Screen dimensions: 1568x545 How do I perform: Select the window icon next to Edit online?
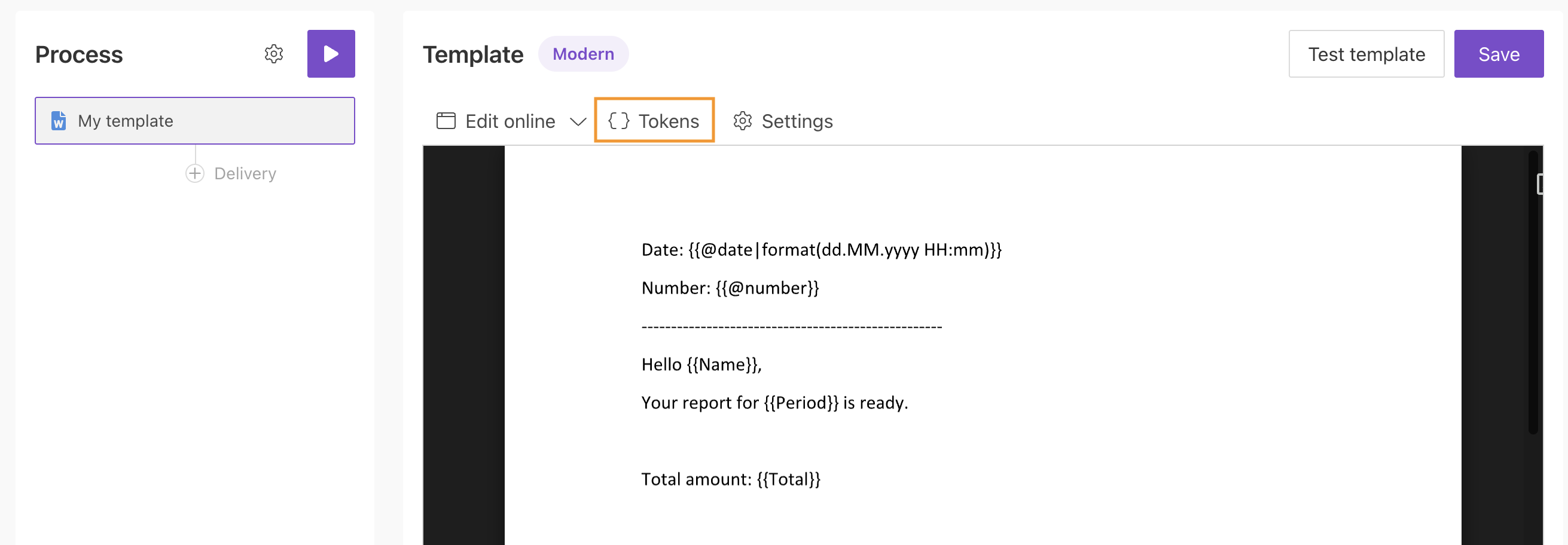pyautogui.click(x=445, y=121)
